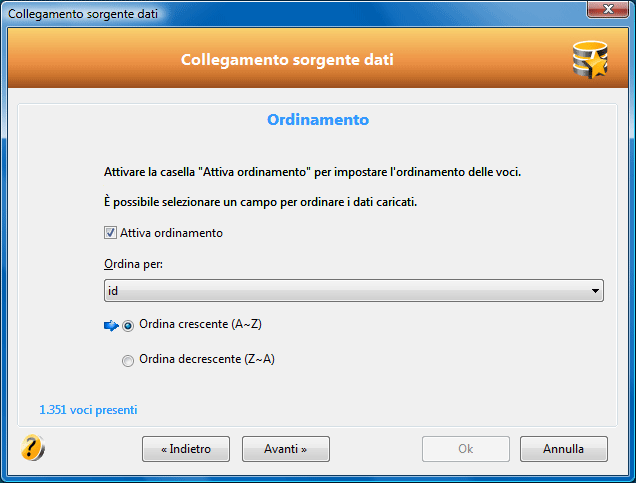Select Ordina crescente (A~Z) radio button
This screenshot has width=636, height=483.
[x=128, y=326]
